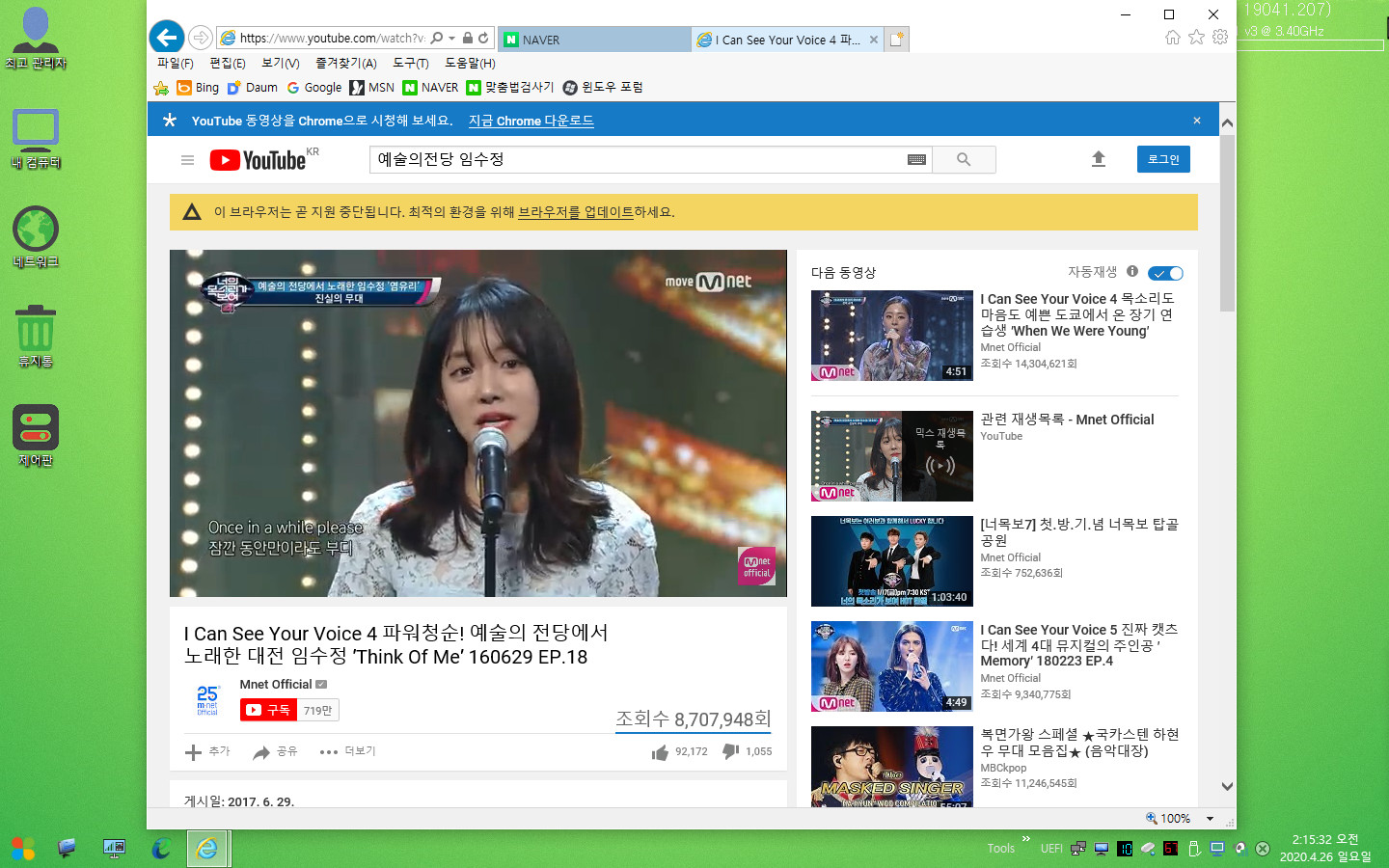
Task: Open the 즐겨찾기(A) menu
Action: coord(346,63)
